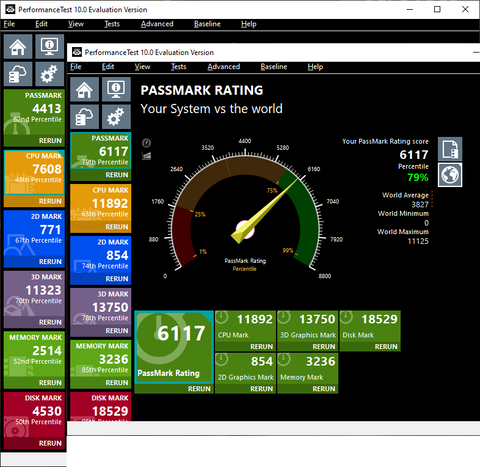Rerun Disk Mark under the 4530 score
This screenshot has height=467, width=480.
click(x=50, y=443)
